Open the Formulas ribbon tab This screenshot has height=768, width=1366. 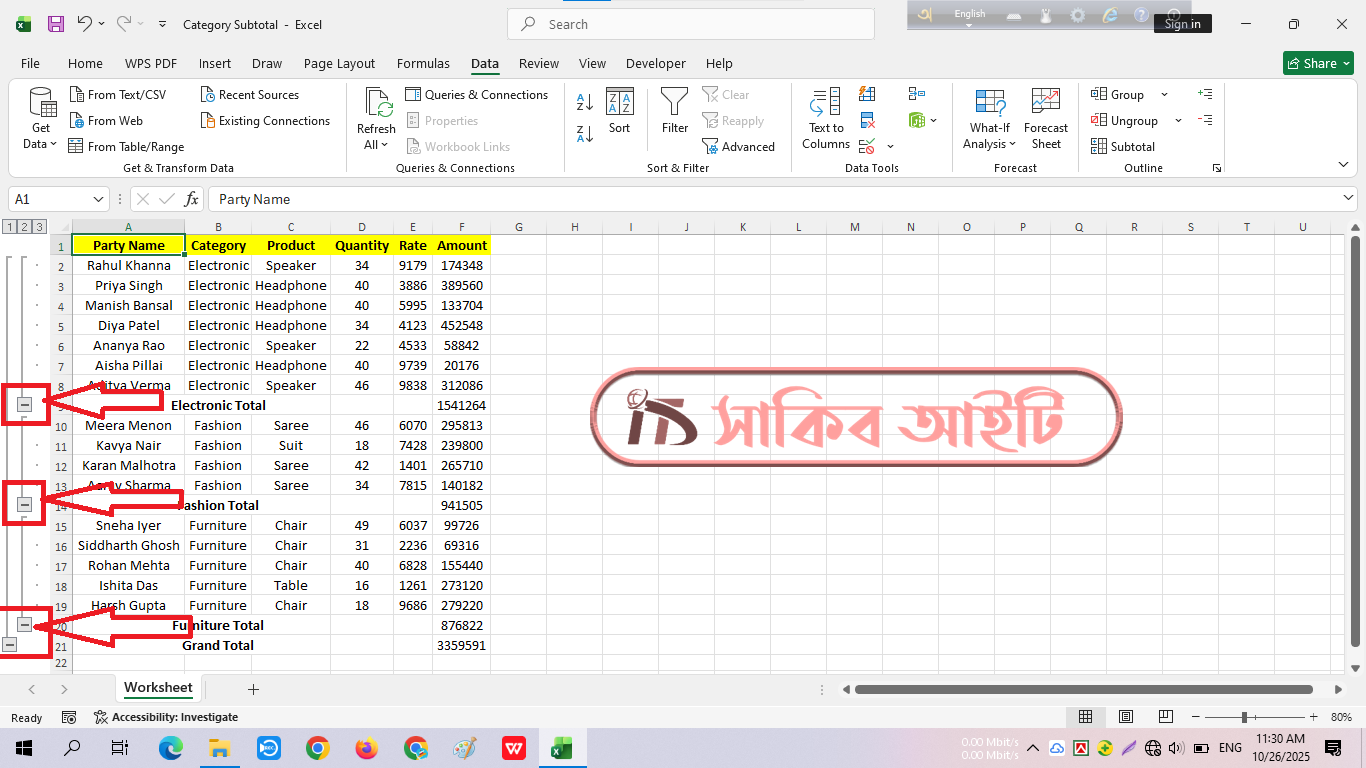(423, 63)
